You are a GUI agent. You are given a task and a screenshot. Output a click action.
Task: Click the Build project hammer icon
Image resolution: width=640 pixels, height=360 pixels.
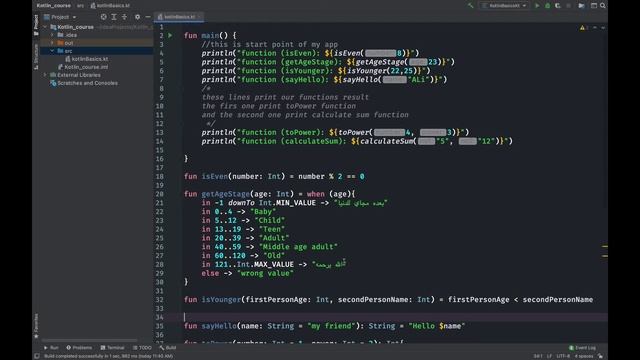coord(470,6)
